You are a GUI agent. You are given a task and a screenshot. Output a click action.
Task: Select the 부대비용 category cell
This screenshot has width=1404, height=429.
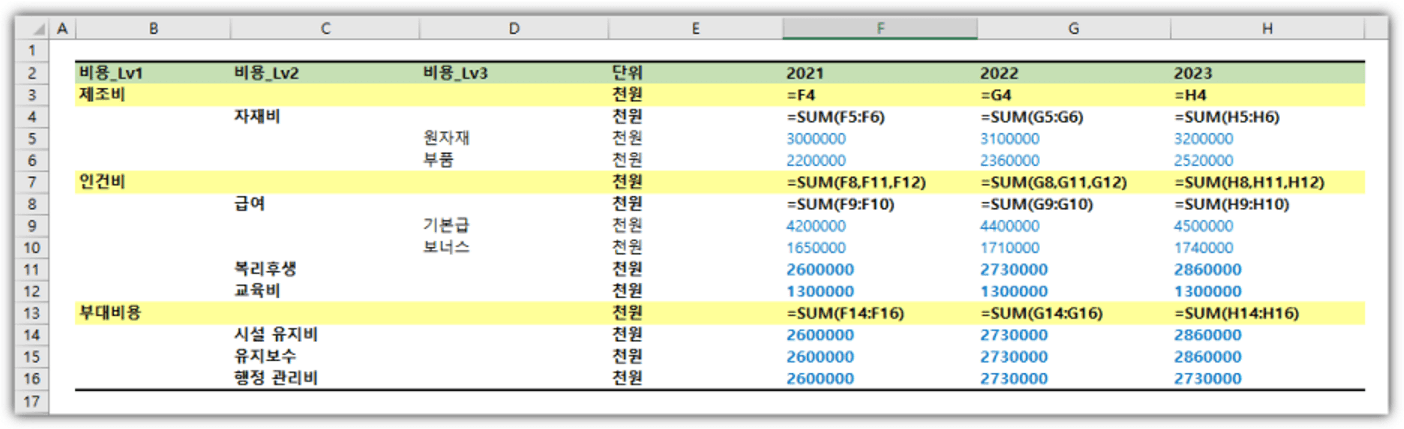tap(153, 312)
